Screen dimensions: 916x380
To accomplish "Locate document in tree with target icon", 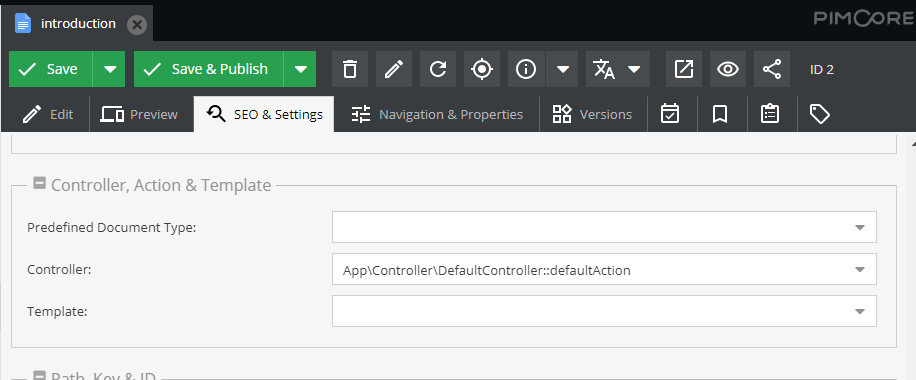I will click(x=482, y=69).
